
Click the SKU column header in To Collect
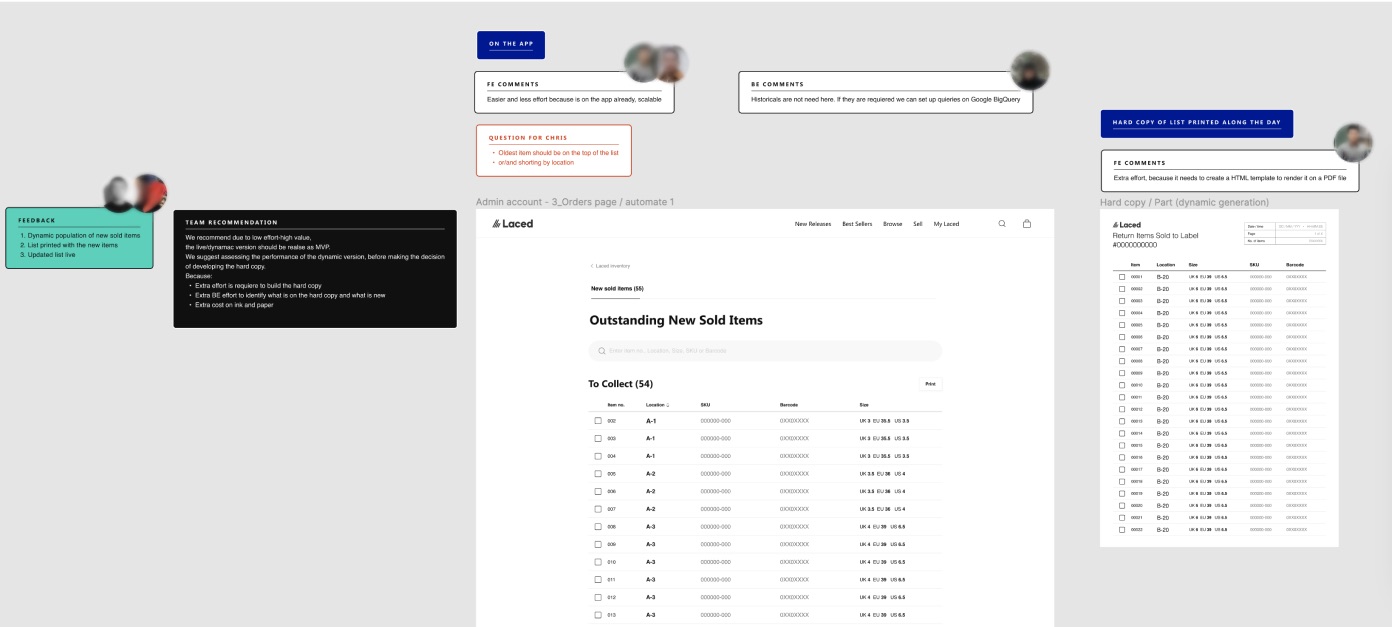705,405
